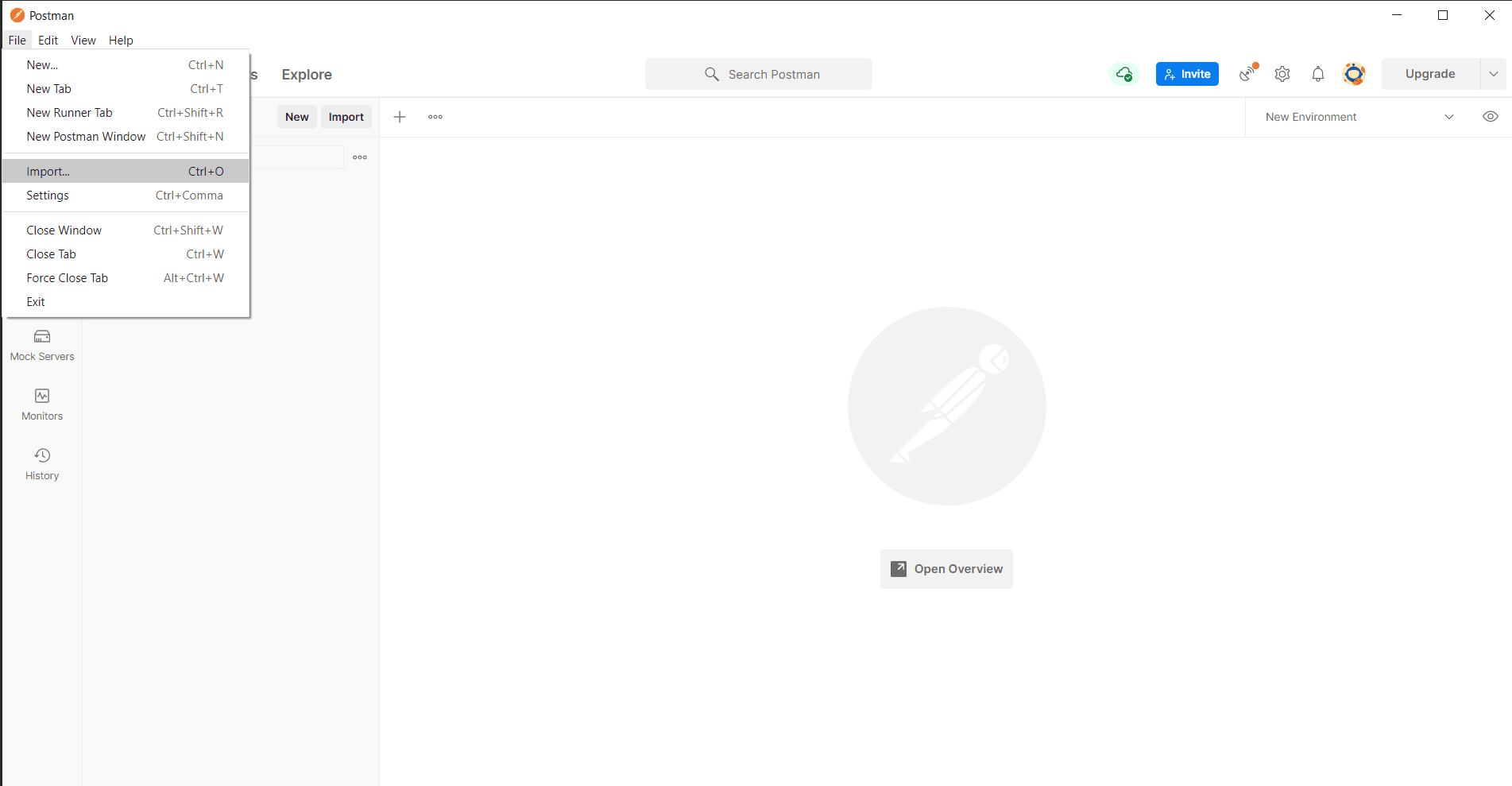This screenshot has height=786, width=1512.
Task: Click the Upgrade button
Action: (x=1430, y=74)
